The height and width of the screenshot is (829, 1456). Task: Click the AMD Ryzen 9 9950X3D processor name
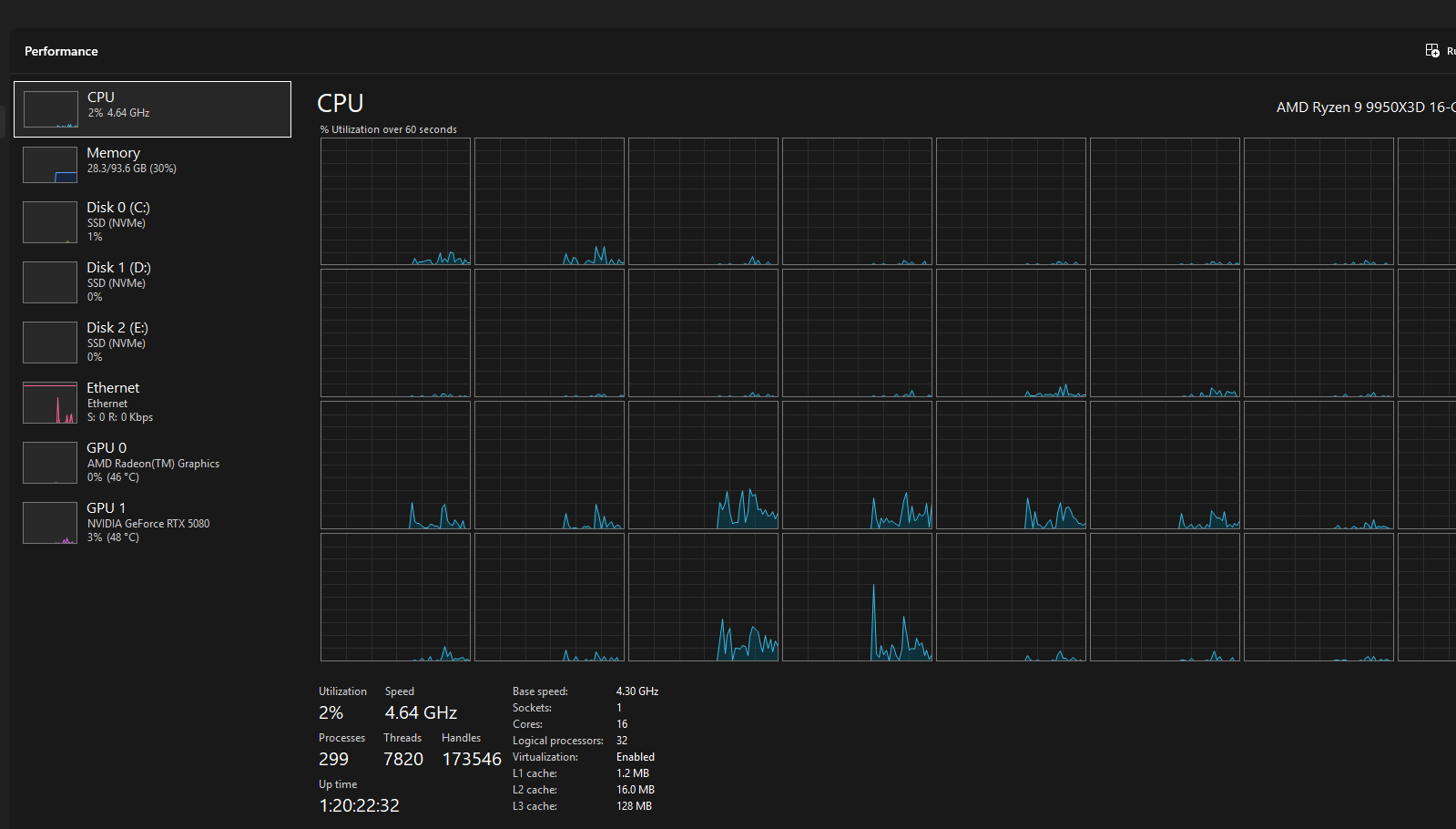(x=1366, y=107)
